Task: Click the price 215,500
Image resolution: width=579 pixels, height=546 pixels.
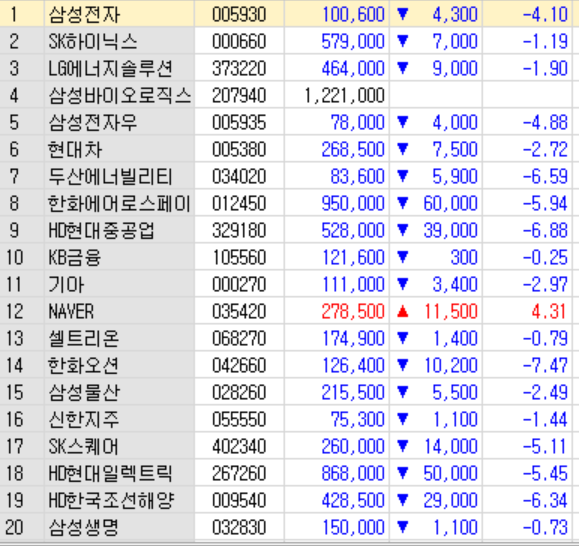Action: (x=353, y=392)
